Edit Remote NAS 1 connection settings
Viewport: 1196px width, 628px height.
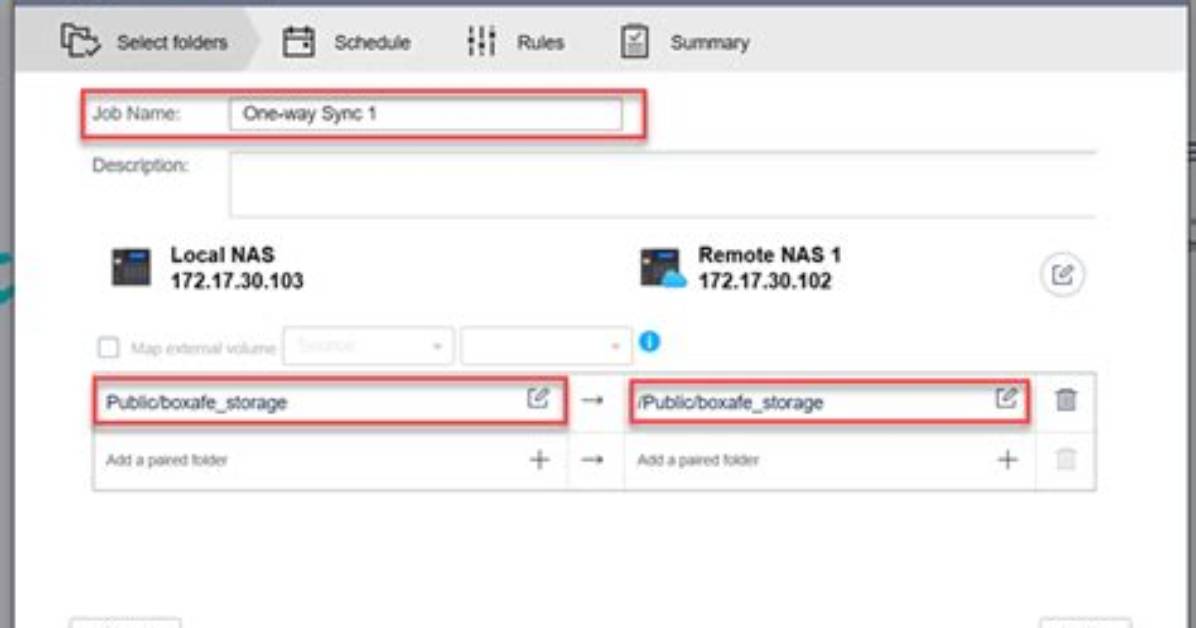click(1062, 274)
